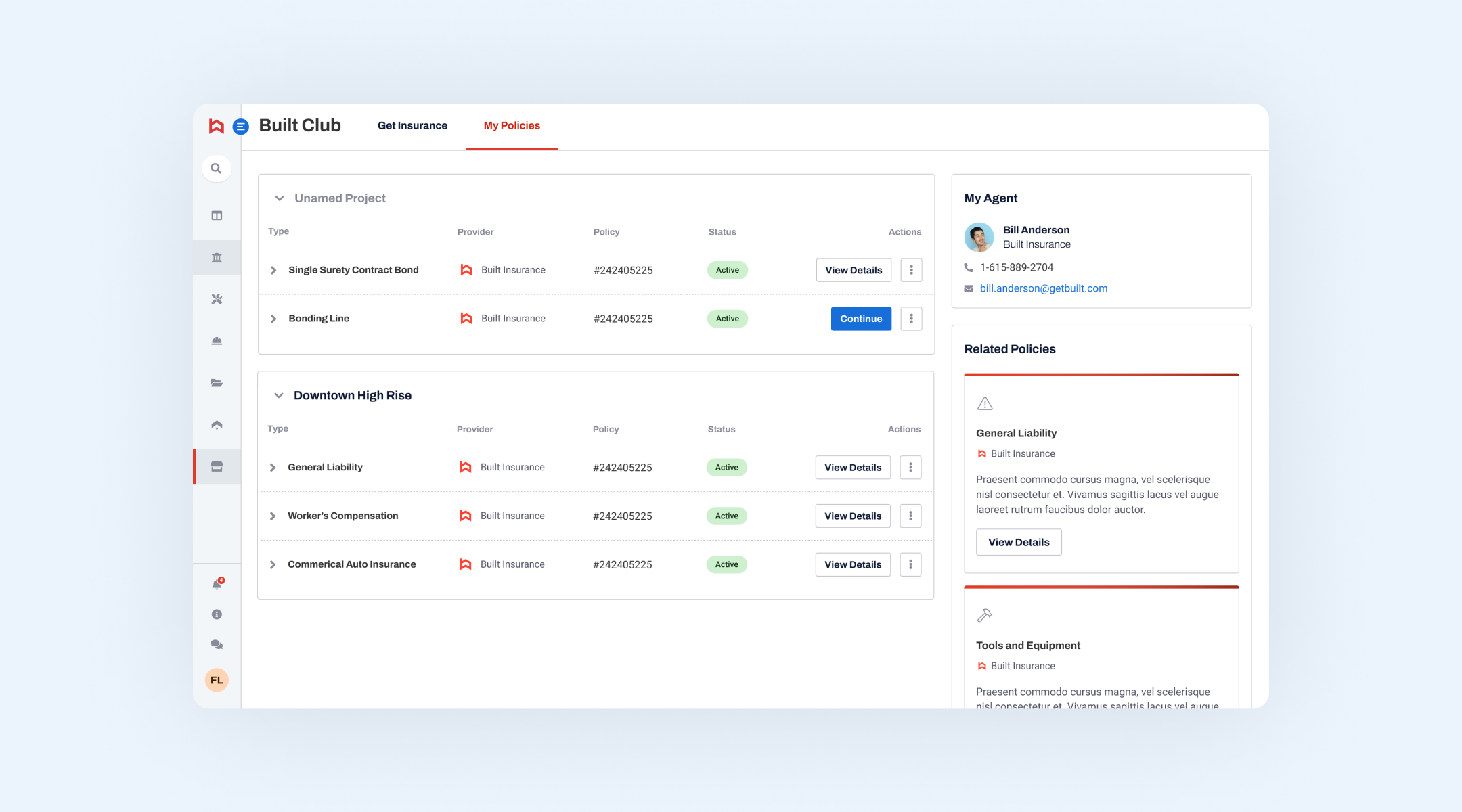
Task: Select the My Policies tab
Action: (x=512, y=126)
